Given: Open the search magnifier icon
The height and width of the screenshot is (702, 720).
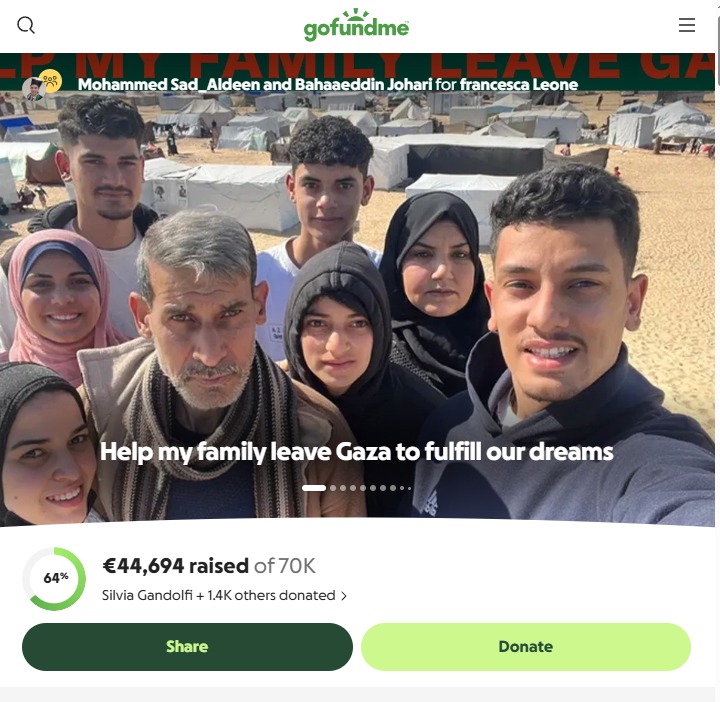Looking at the screenshot, I should 26,25.
